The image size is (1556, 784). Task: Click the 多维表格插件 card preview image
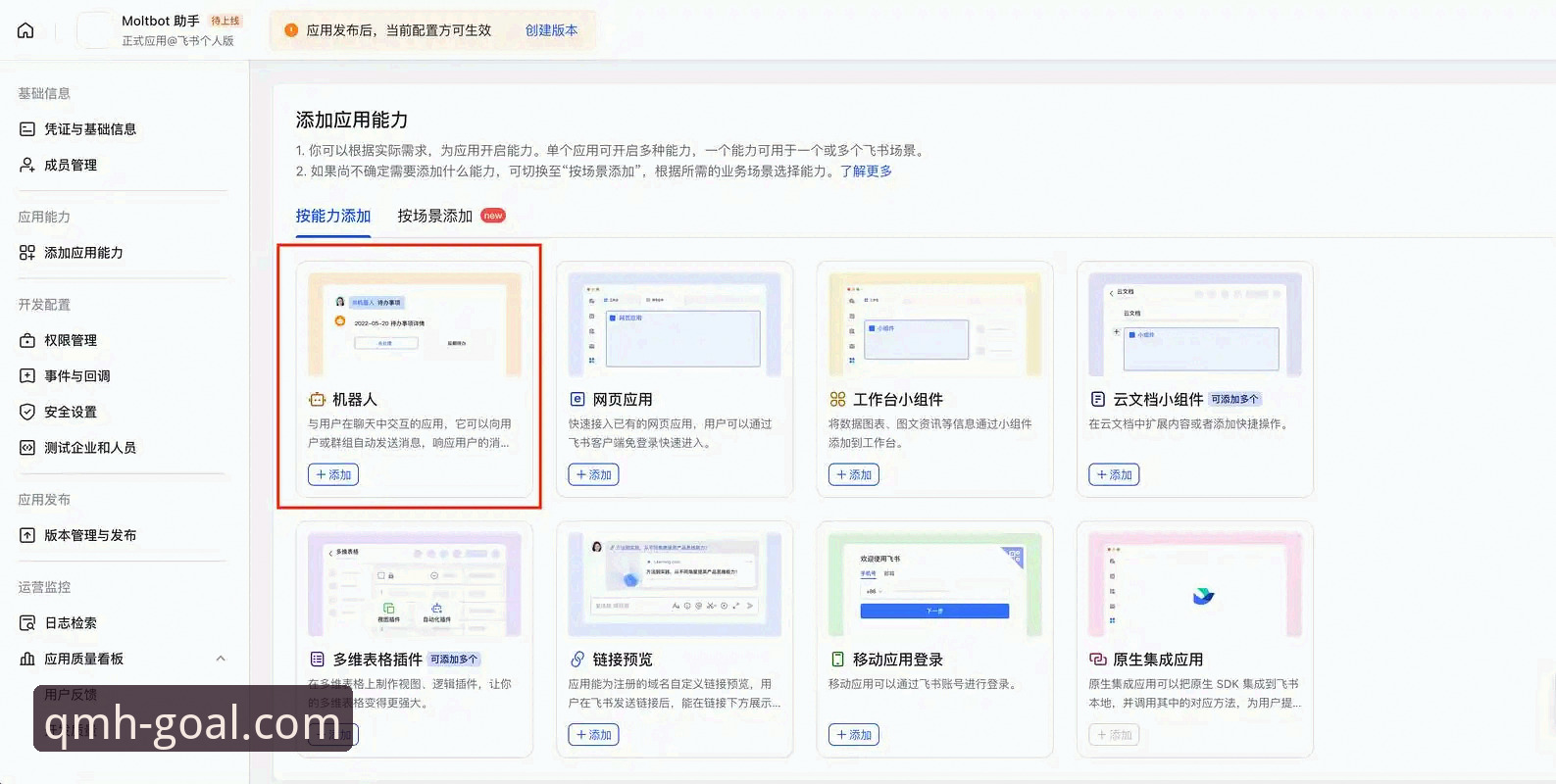tap(415, 585)
